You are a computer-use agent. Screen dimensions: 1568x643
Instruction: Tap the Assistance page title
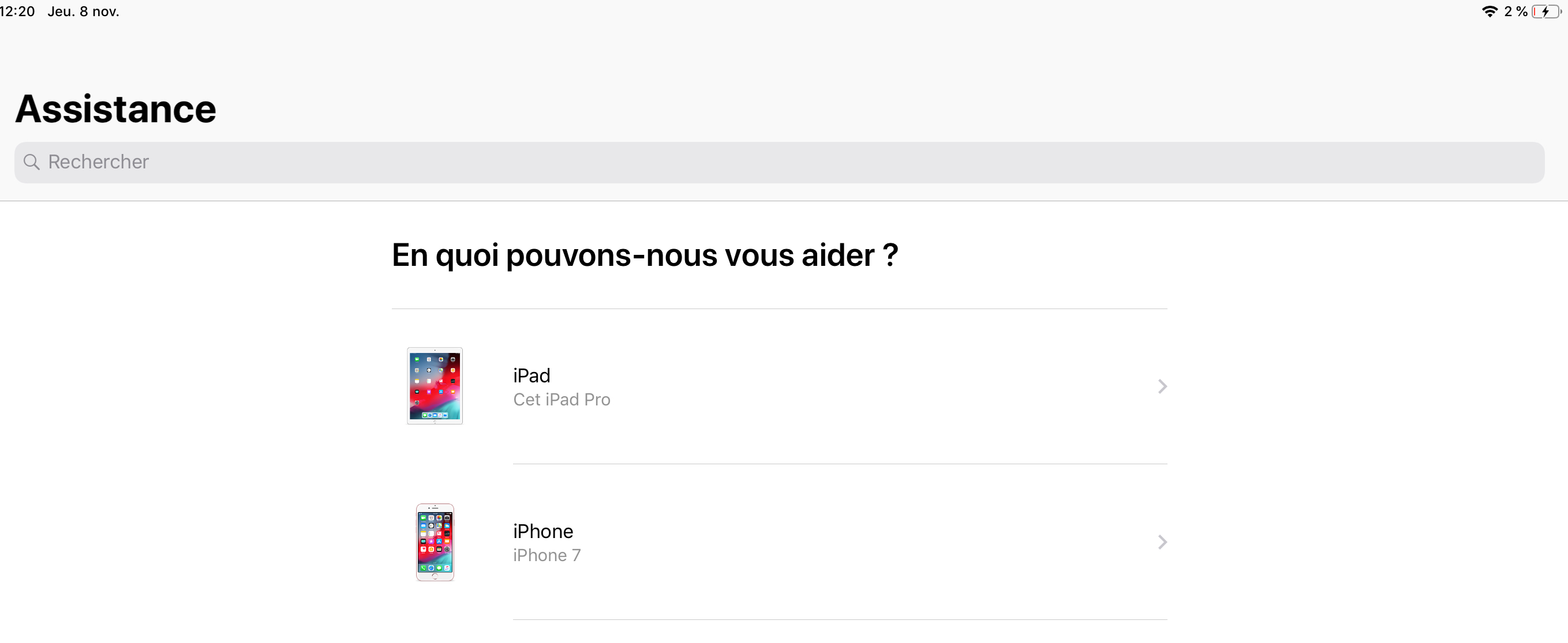(115, 109)
